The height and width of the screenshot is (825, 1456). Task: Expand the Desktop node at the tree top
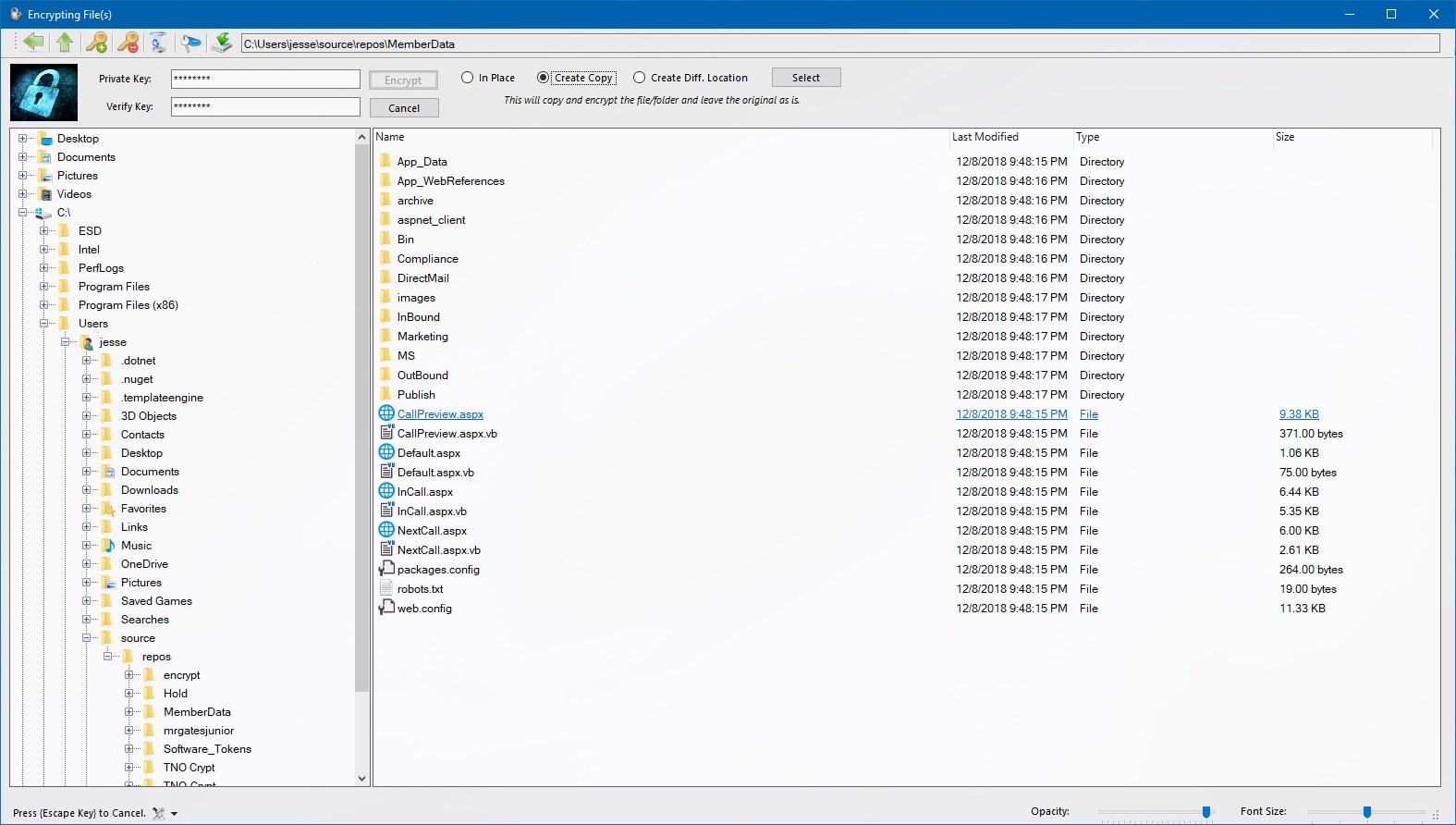point(23,139)
